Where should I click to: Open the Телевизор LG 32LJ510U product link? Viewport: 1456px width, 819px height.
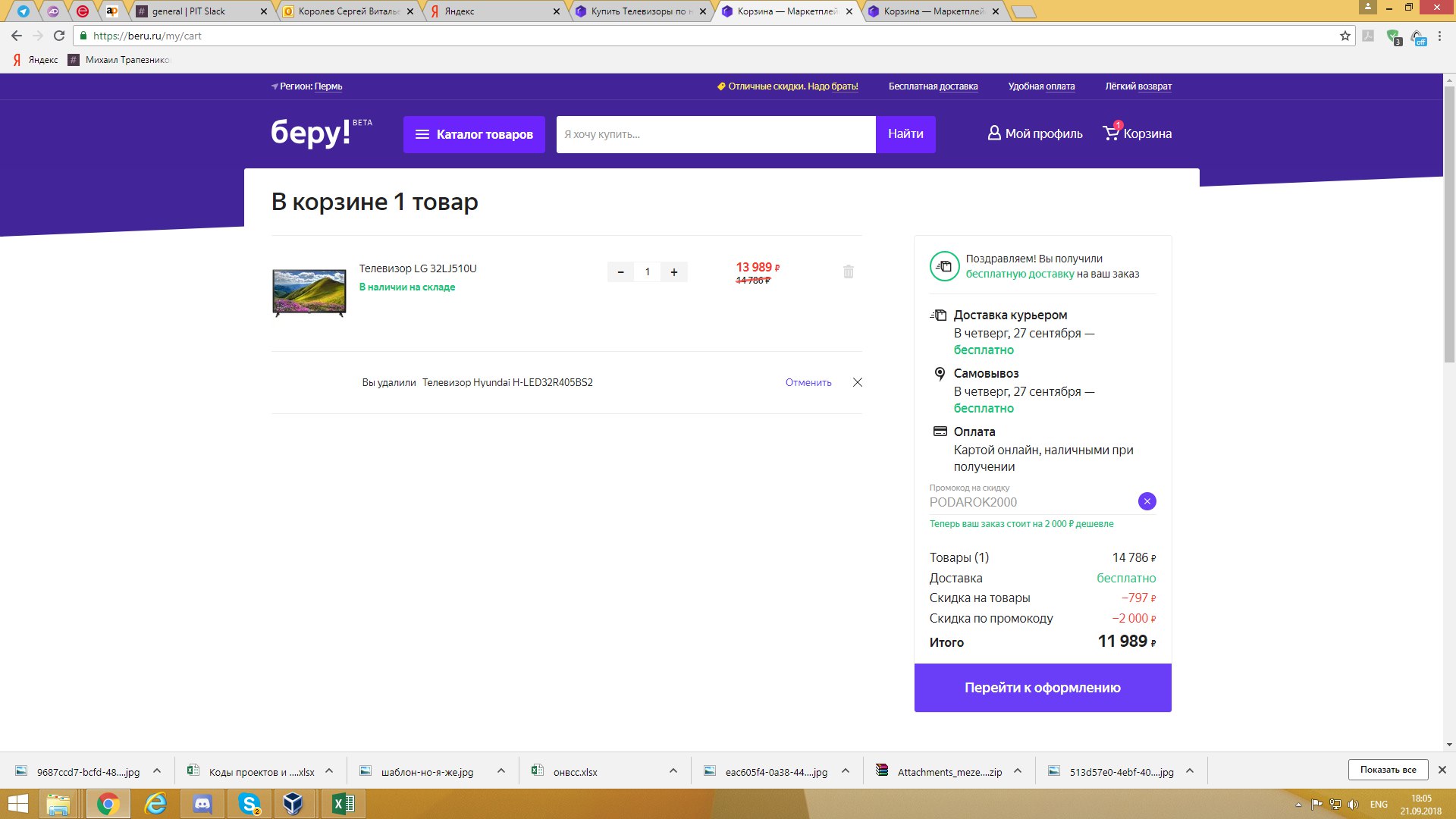click(x=418, y=268)
